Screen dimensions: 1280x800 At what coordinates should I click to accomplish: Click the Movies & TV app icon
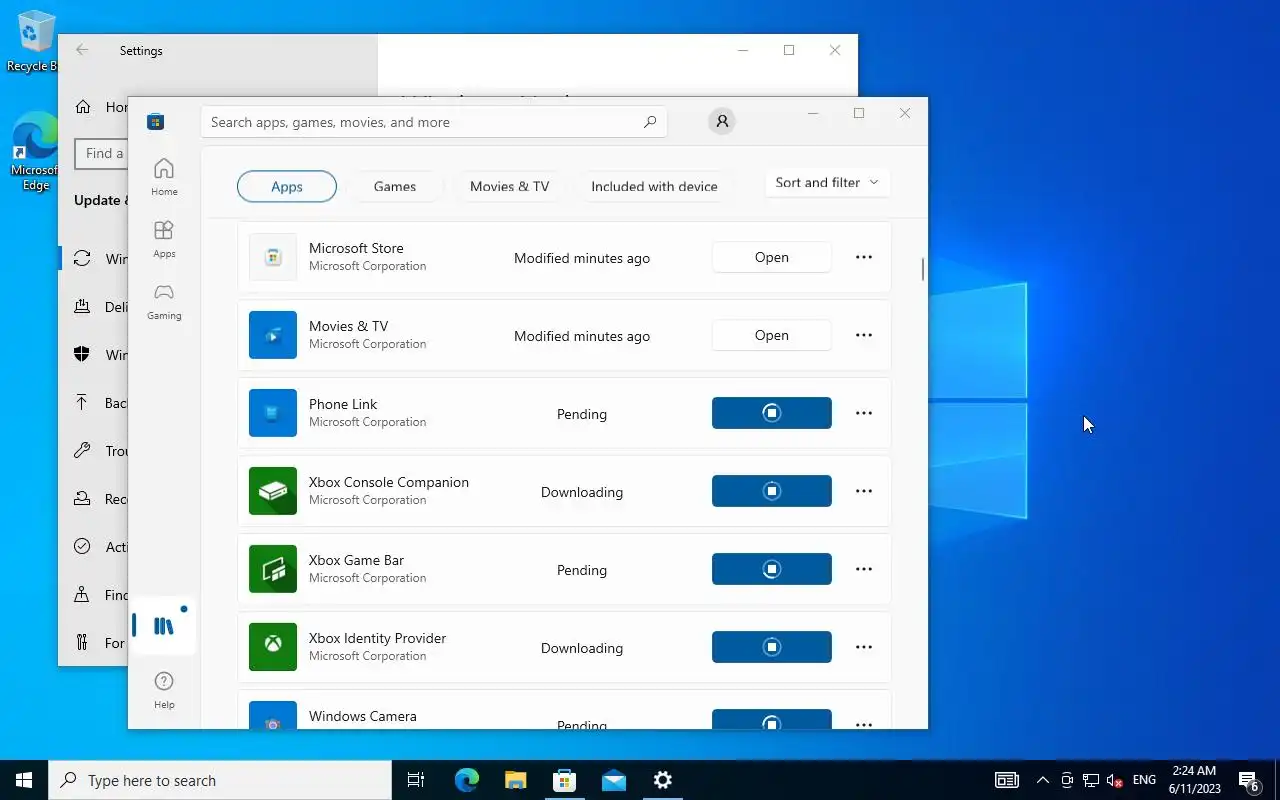(x=273, y=335)
